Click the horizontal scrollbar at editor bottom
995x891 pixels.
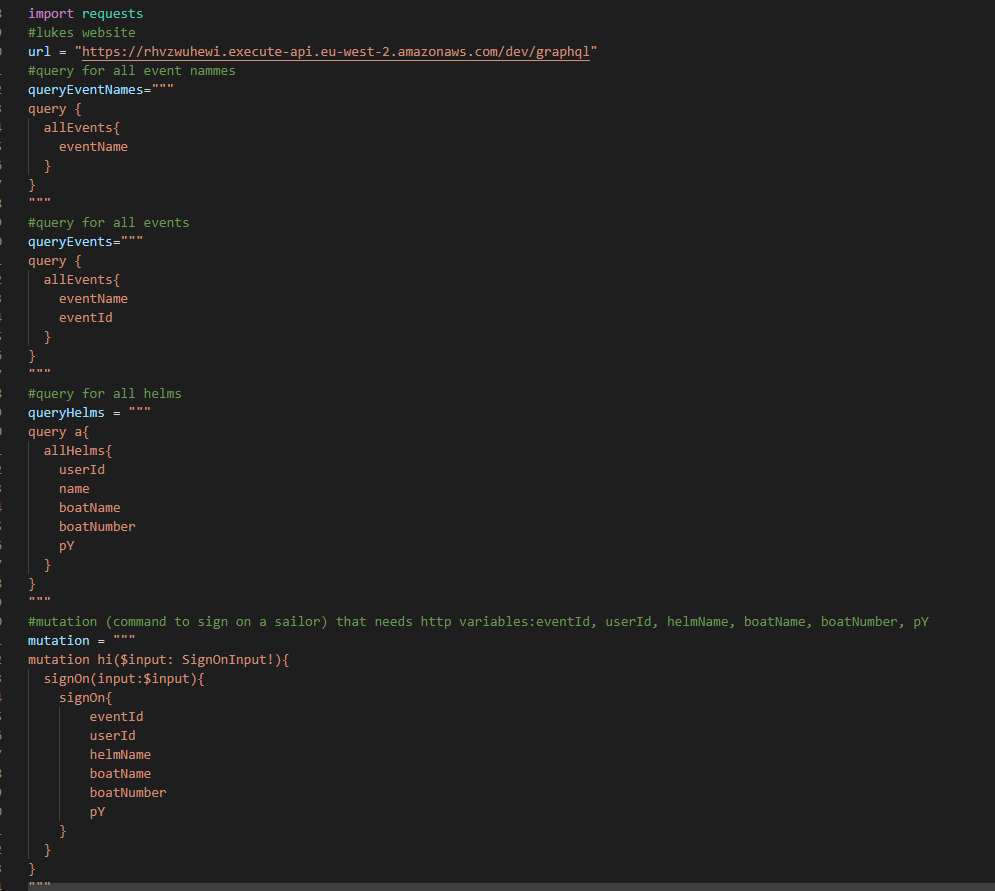[511, 887]
